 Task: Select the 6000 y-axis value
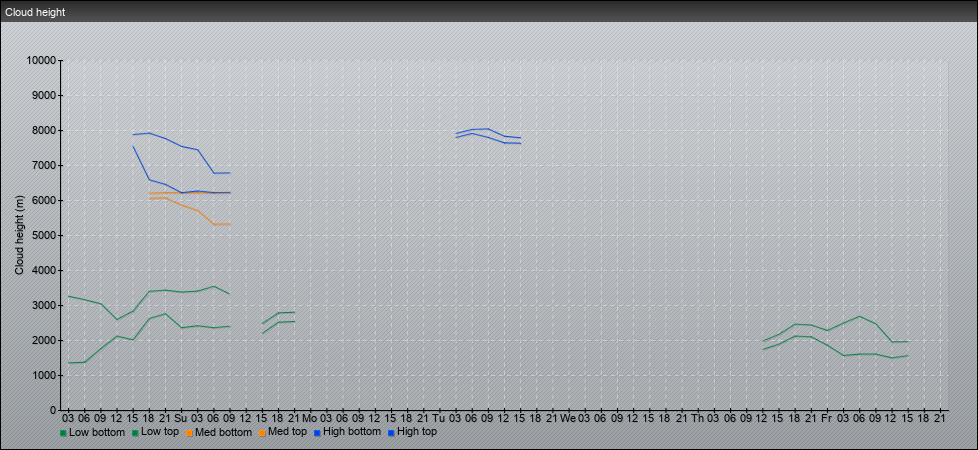pos(44,200)
